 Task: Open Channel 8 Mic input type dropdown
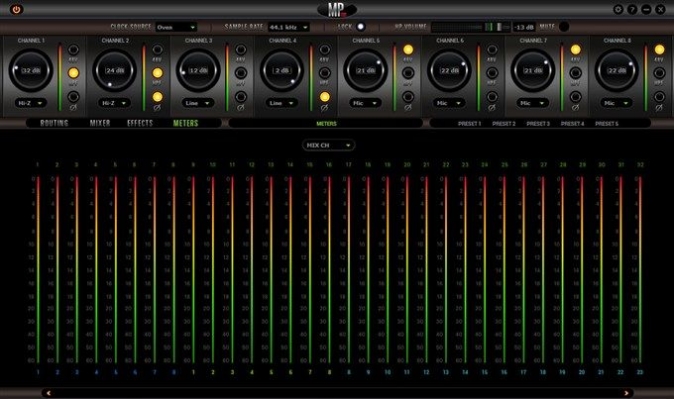tap(616, 103)
